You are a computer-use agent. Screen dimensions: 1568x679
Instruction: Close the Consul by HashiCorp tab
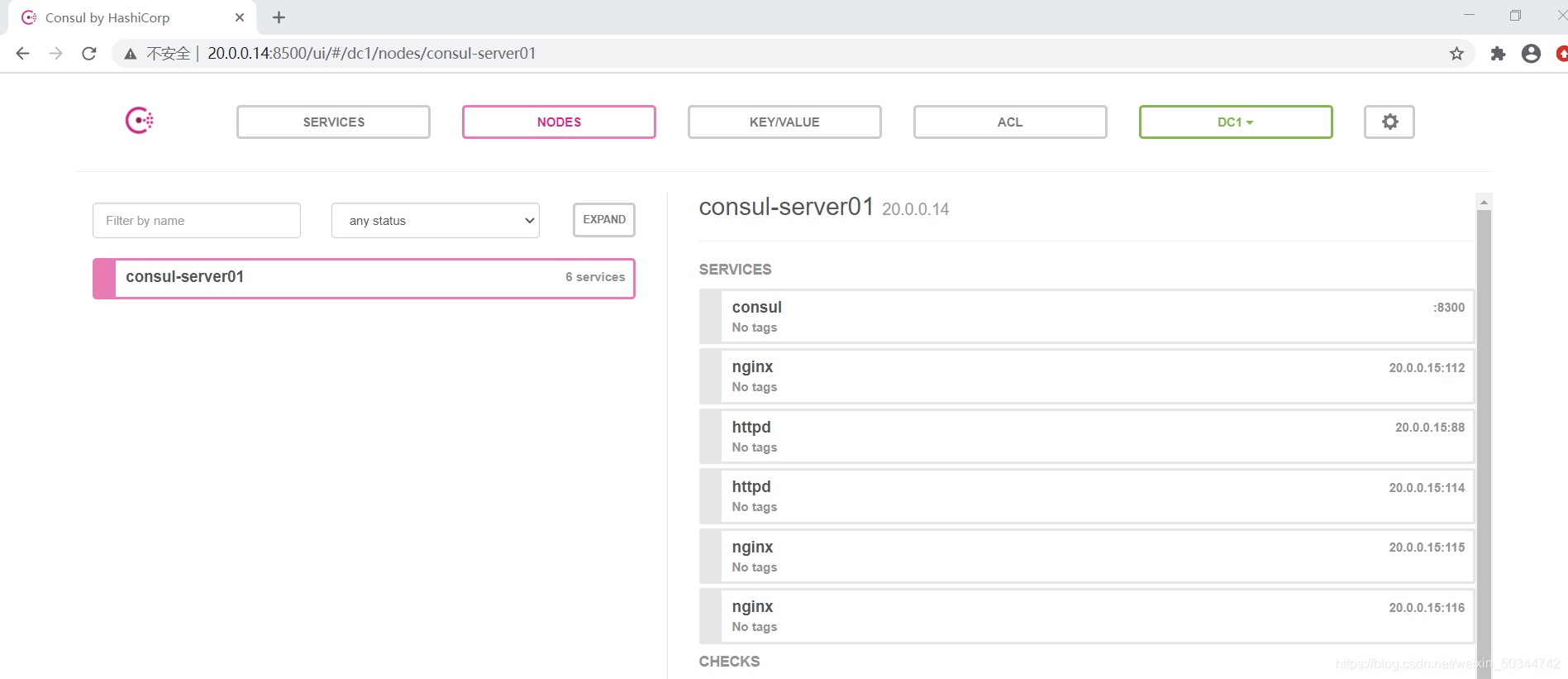(240, 17)
